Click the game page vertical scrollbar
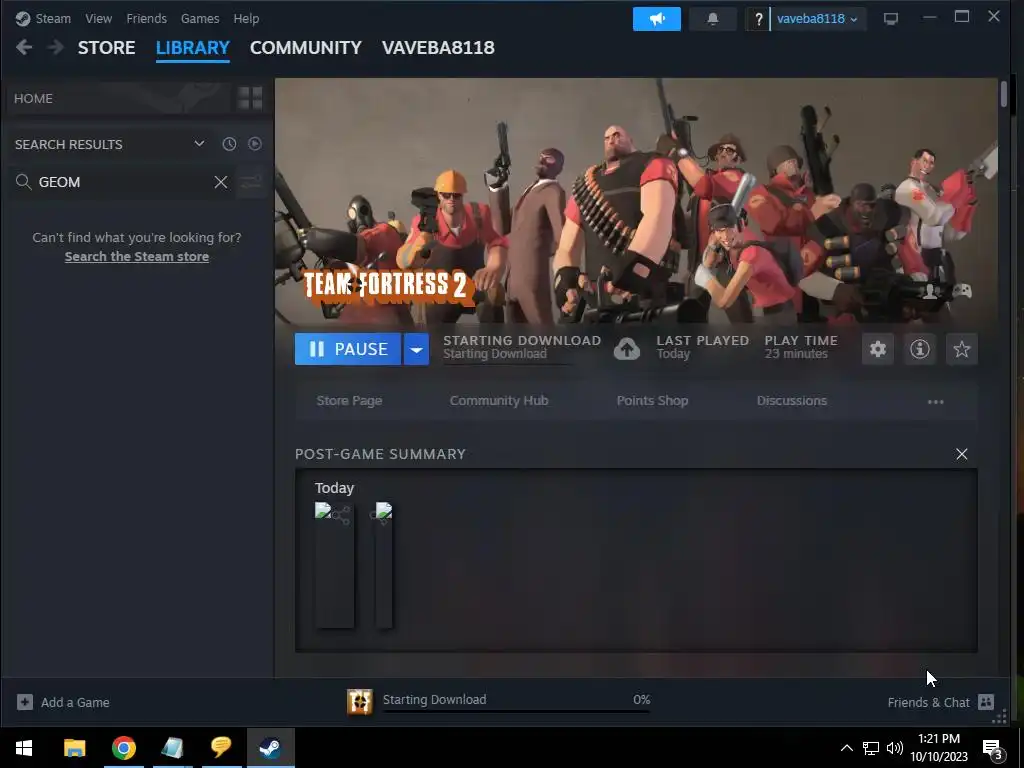Image resolution: width=1024 pixels, height=768 pixels. 1003,94
